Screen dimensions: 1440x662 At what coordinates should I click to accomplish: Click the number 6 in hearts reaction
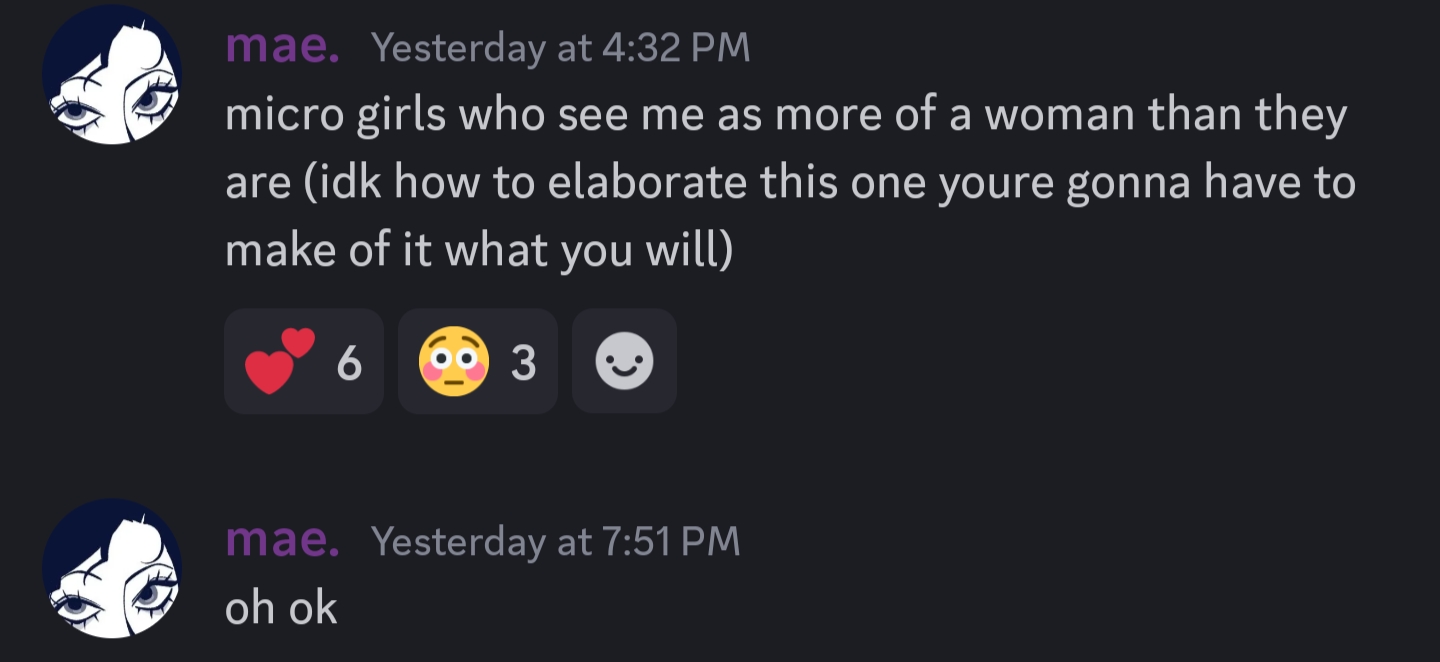[x=348, y=363]
